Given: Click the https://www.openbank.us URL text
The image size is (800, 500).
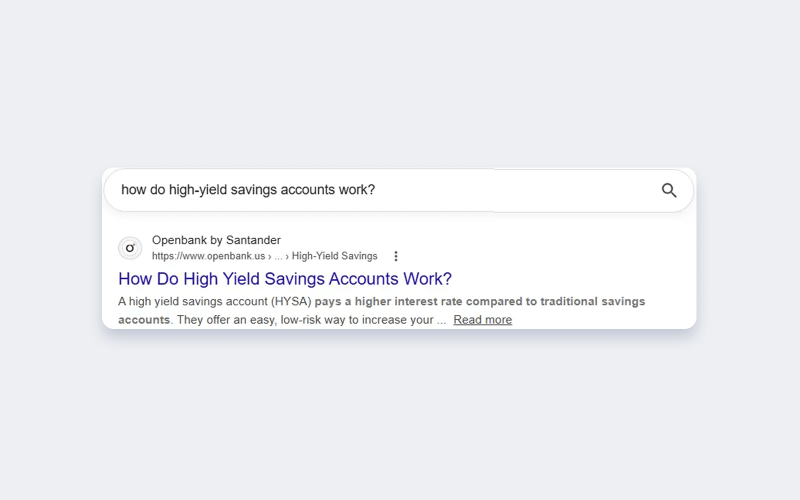Looking at the screenshot, I should (x=208, y=256).
